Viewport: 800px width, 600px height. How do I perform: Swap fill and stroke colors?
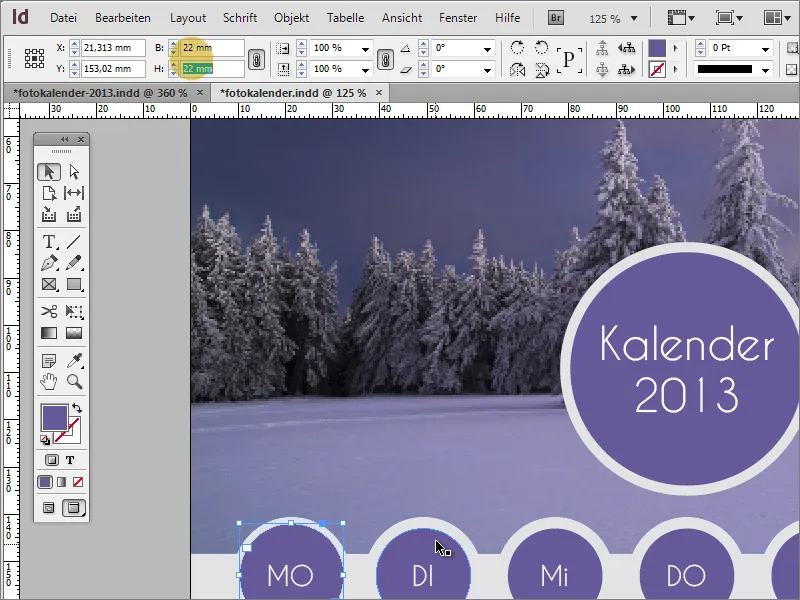coord(77,408)
